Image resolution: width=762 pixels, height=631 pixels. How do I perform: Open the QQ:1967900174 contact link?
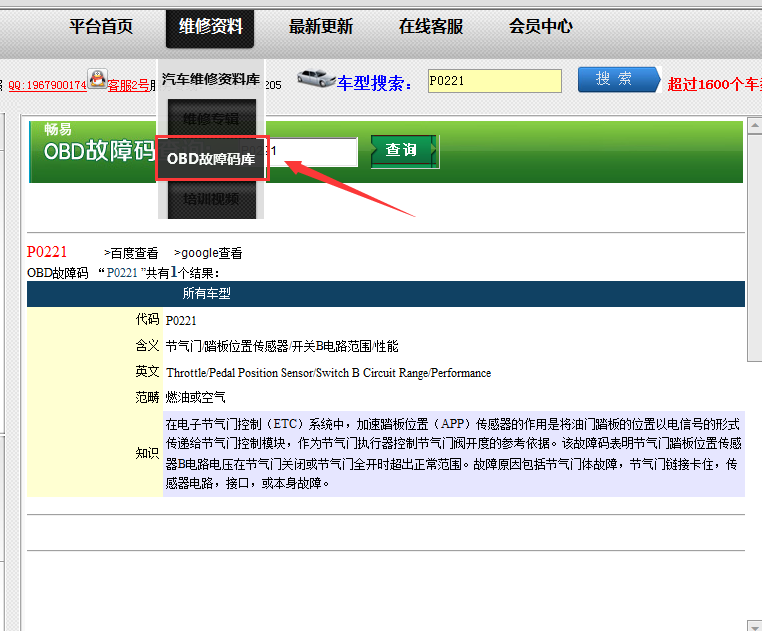(x=47, y=85)
